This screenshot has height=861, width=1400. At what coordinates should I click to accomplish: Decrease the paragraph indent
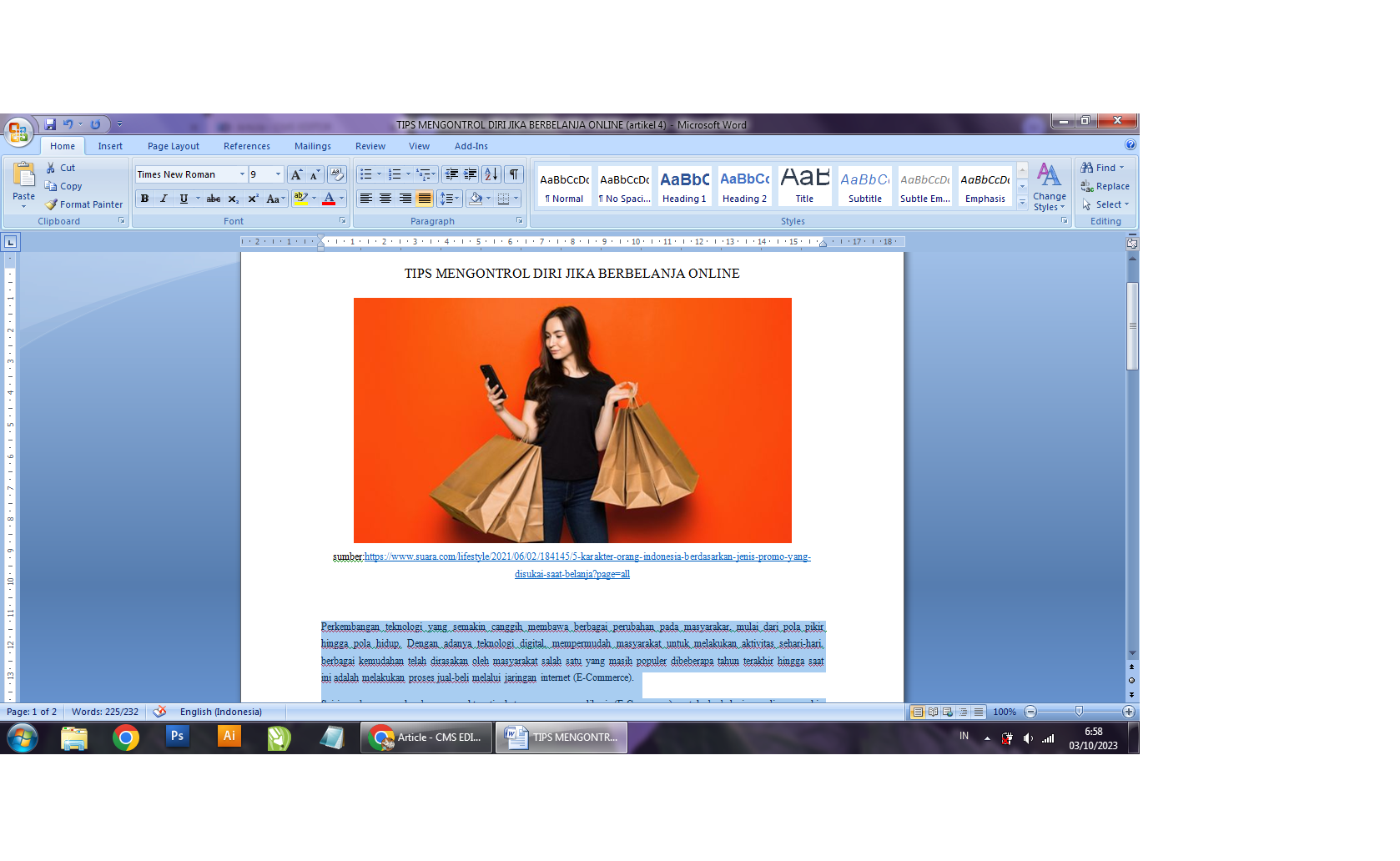[x=451, y=174]
